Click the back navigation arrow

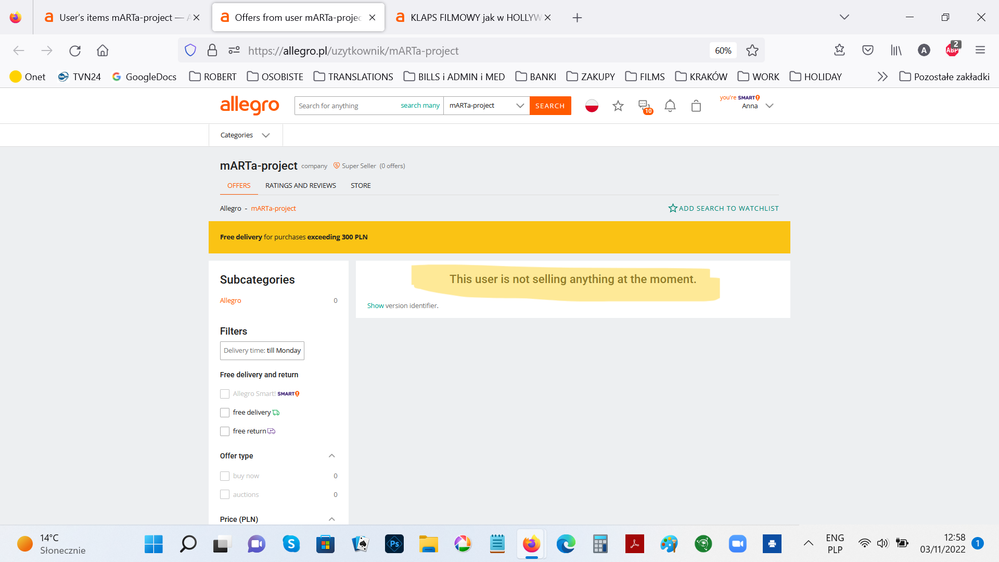pyautogui.click(x=18, y=50)
